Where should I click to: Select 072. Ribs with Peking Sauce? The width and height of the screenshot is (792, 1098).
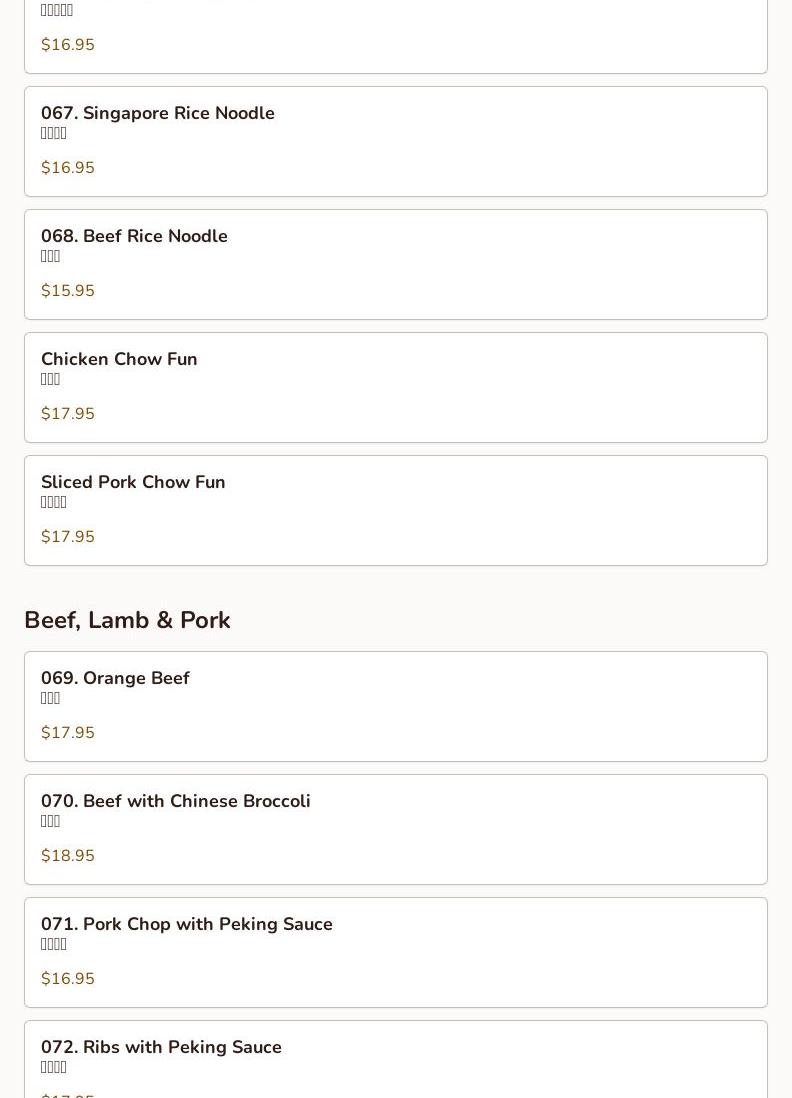tap(161, 1047)
